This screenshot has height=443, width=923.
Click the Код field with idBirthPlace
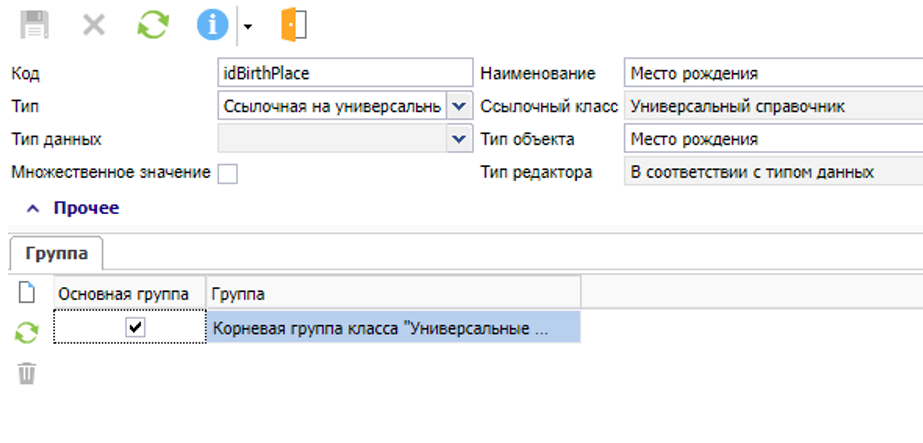344,73
